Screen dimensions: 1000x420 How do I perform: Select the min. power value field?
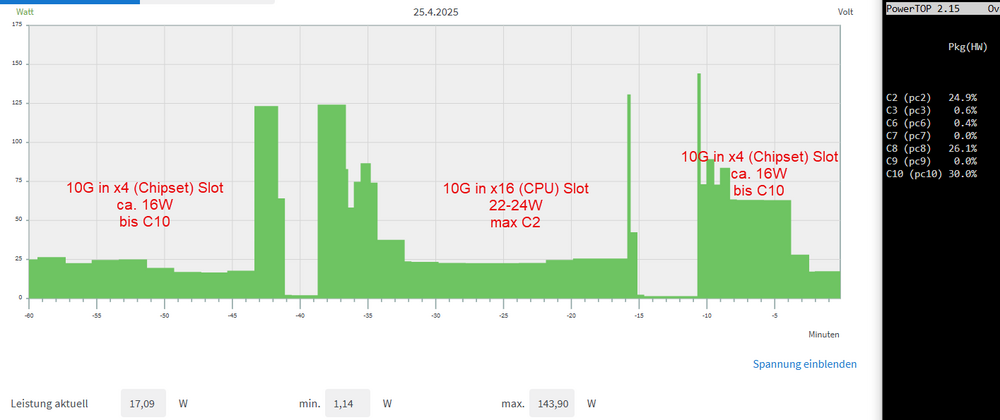point(347,403)
